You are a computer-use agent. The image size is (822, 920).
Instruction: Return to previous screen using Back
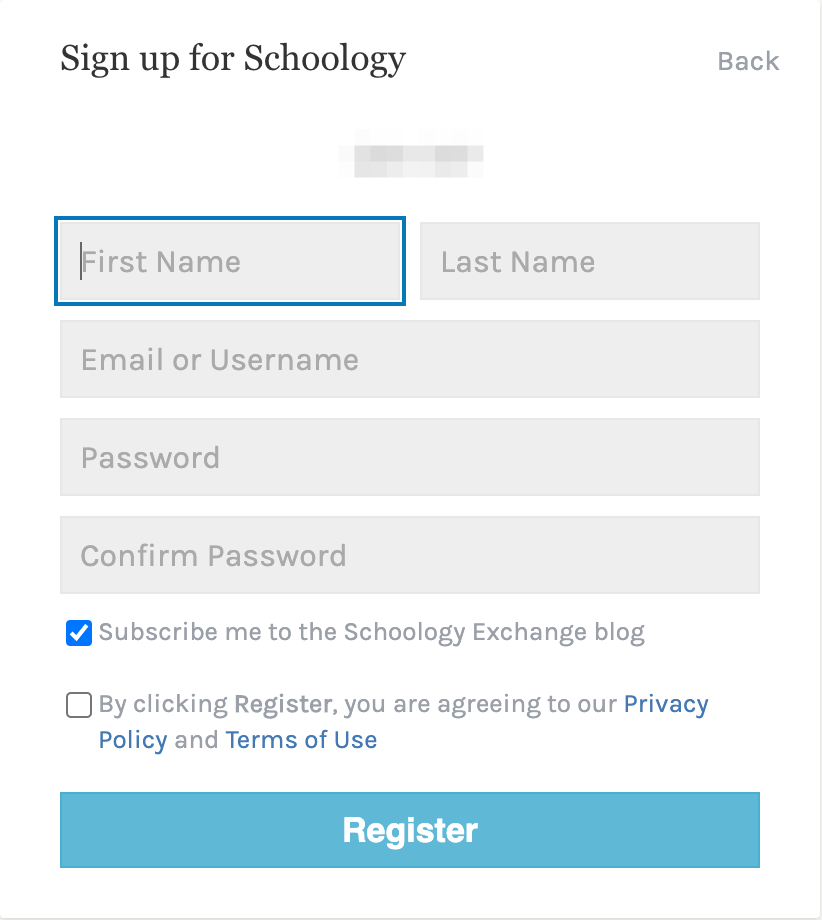[747, 61]
